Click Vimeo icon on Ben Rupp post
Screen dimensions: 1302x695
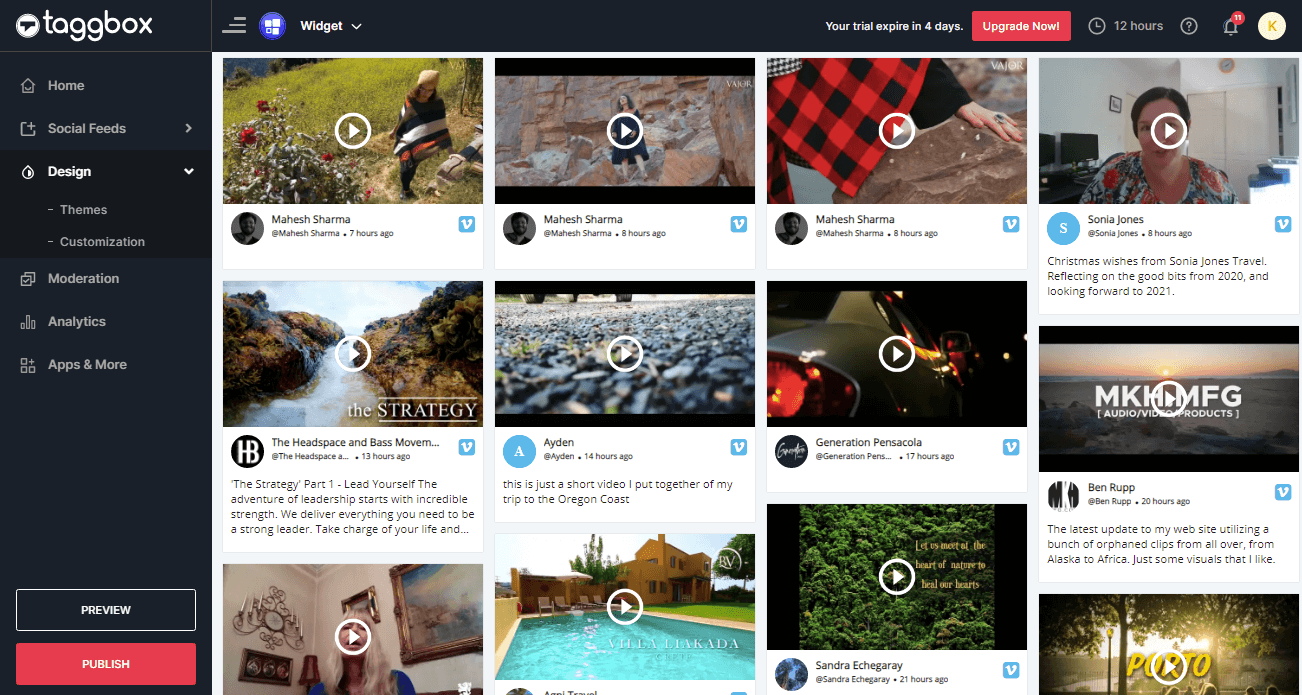pyautogui.click(x=1283, y=492)
